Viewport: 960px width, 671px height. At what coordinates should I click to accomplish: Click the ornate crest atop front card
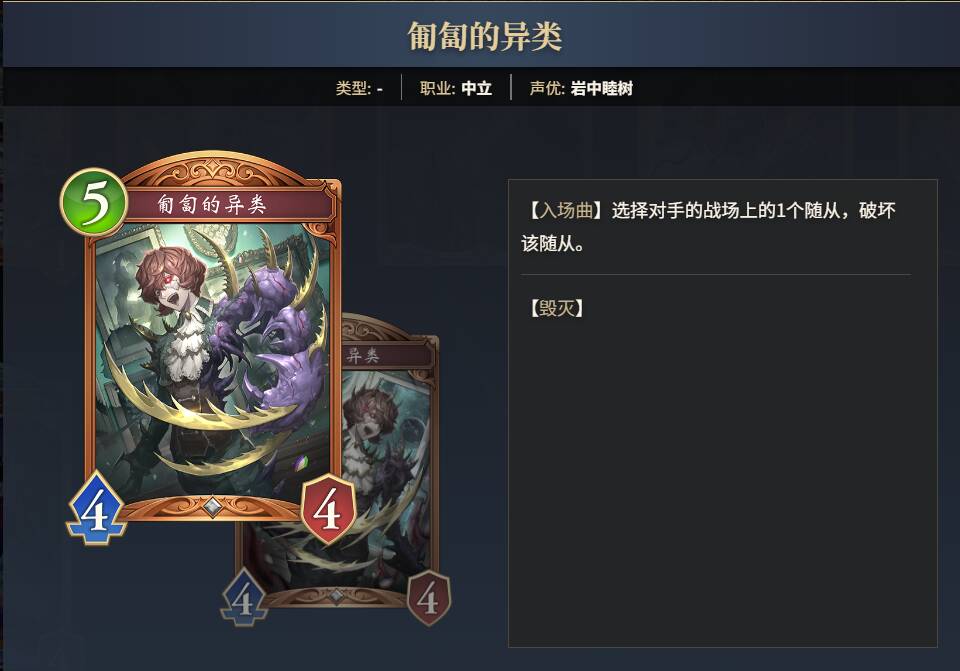(x=212, y=169)
